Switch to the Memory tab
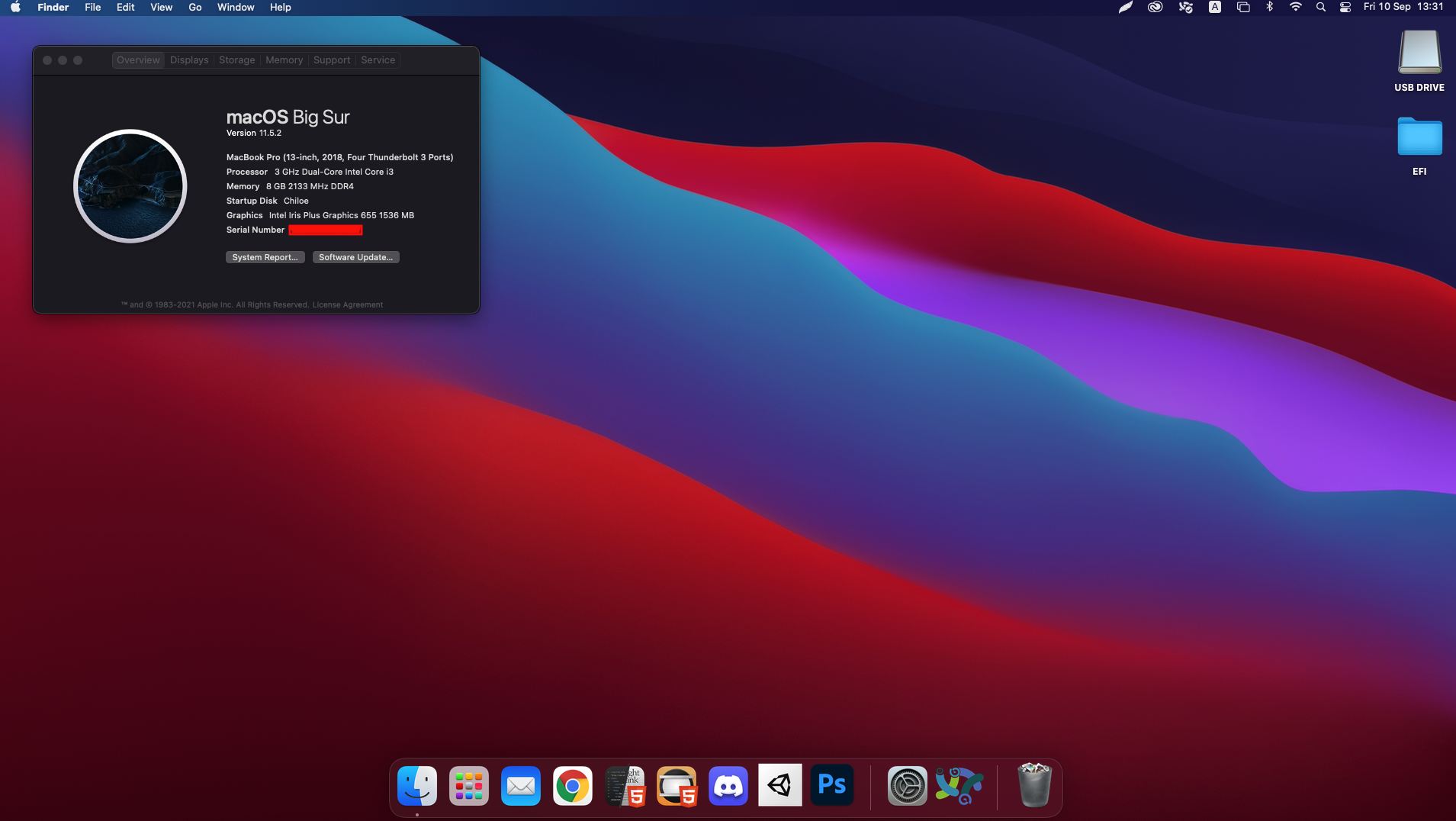1456x821 pixels. click(x=284, y=60)
